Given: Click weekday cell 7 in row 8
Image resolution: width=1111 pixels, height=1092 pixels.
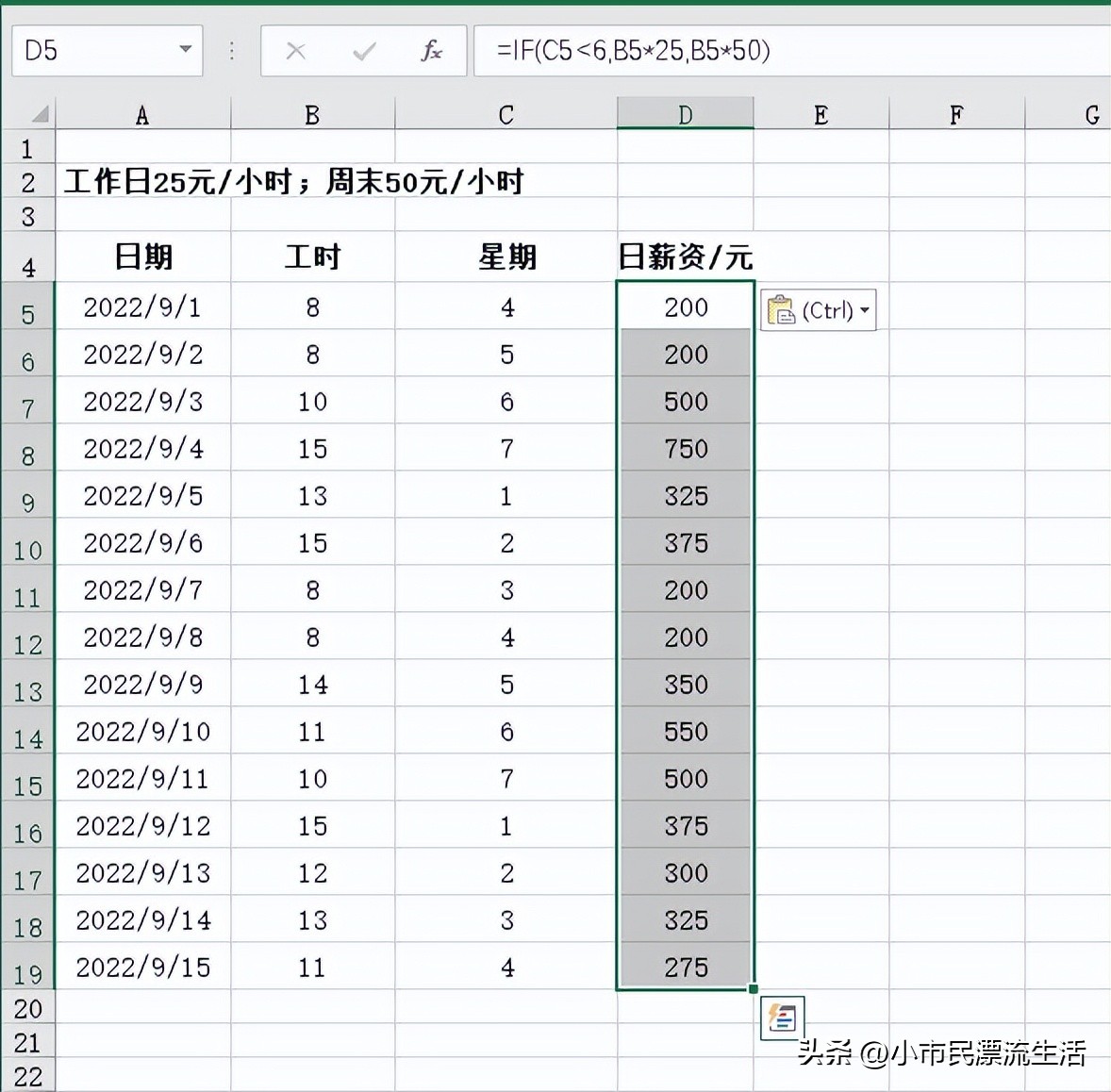Looking at the screenshot, I should [x=506, y=448].
